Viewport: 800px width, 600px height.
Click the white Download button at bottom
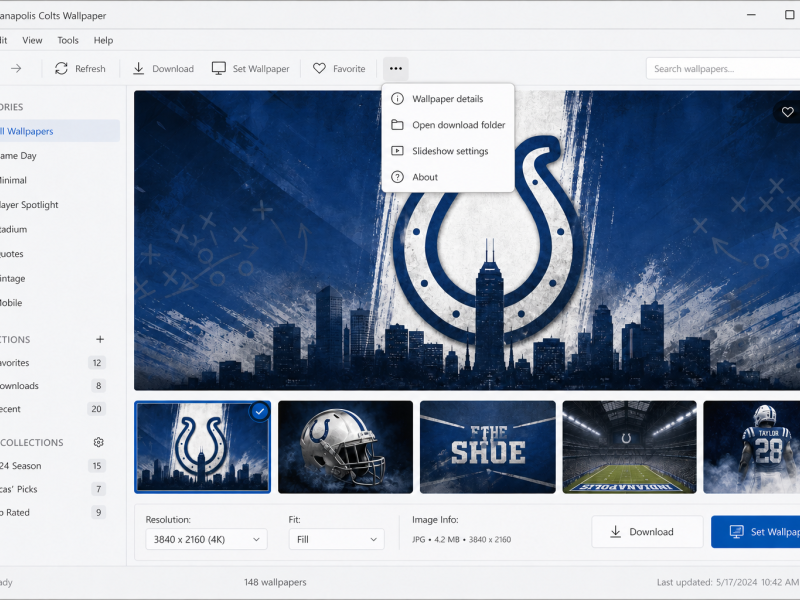coord(647,532)
